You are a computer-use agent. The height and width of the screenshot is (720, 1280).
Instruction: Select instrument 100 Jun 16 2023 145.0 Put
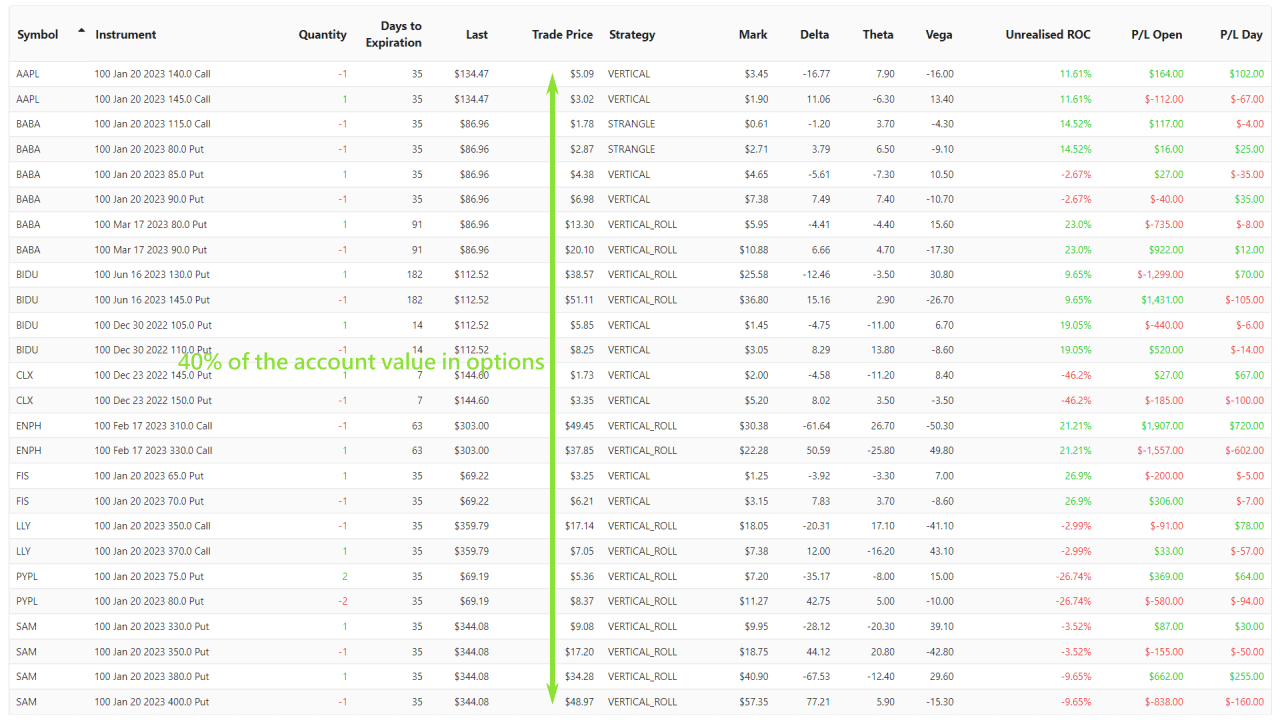[x=153, y=300]
